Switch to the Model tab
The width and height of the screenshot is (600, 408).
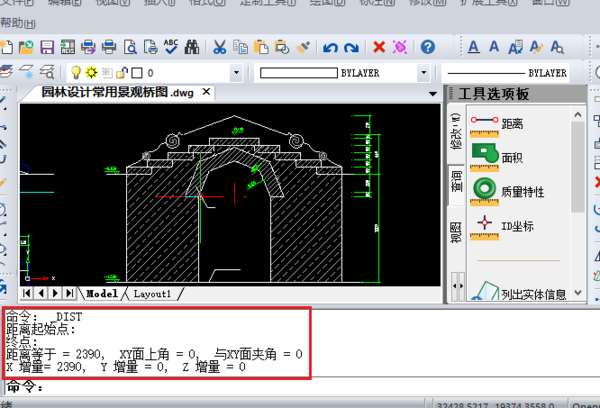pos(101,294)
